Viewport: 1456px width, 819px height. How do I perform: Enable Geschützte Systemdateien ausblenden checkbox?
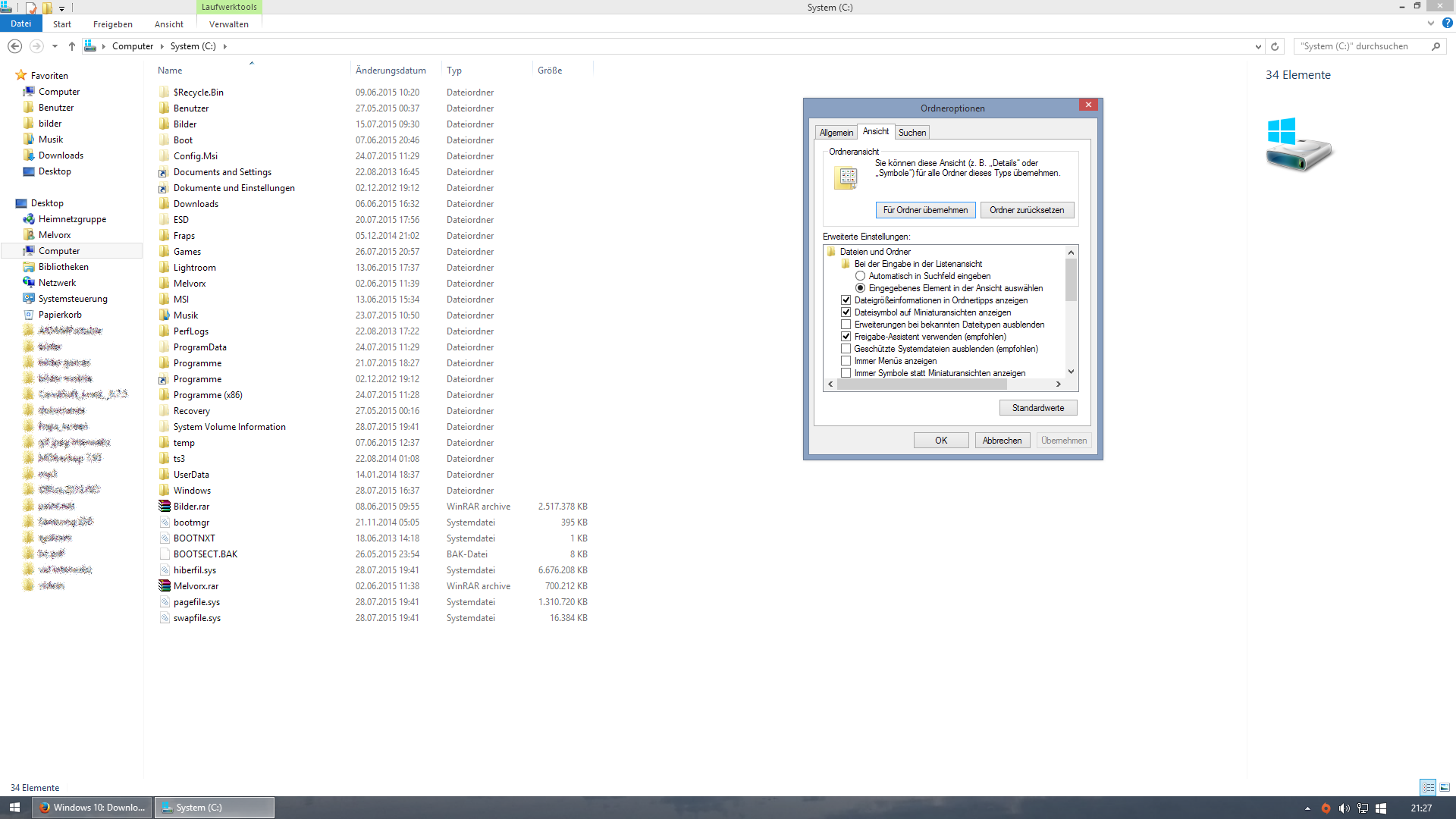point(846,349)
